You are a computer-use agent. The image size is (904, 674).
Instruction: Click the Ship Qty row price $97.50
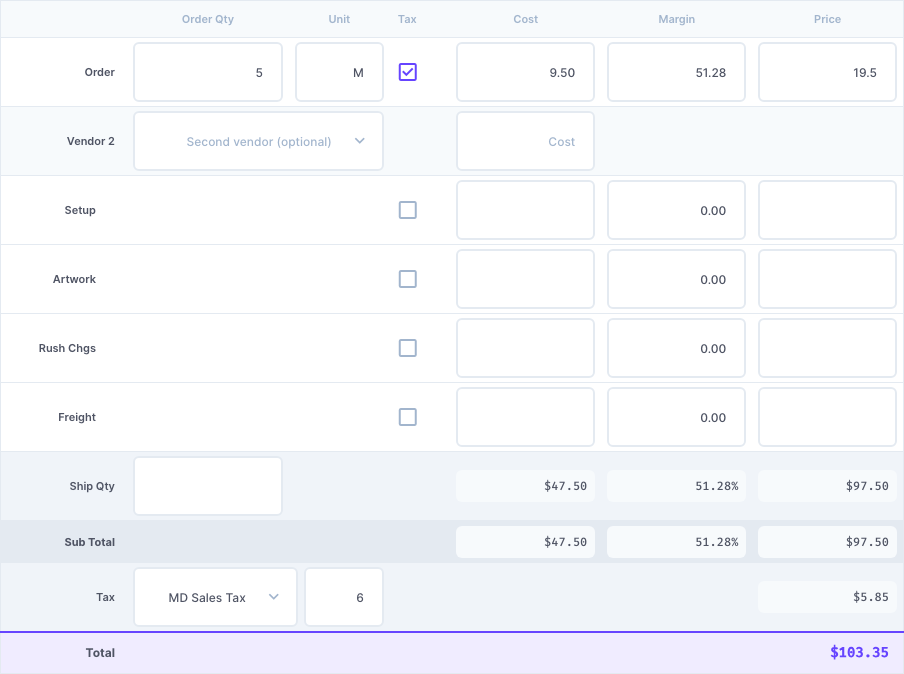tap(827, 486)
